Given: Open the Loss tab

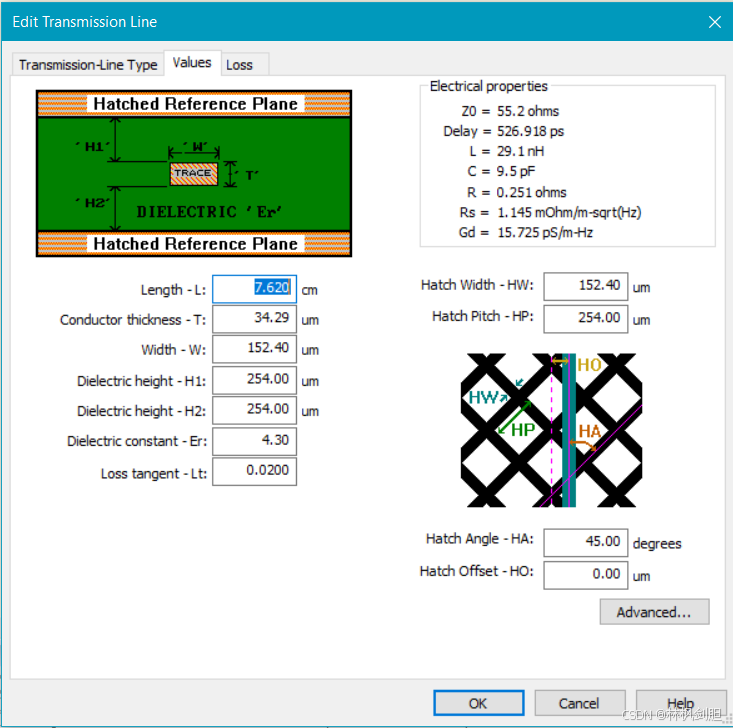Looking at the screenshot, I should [239, 65].
